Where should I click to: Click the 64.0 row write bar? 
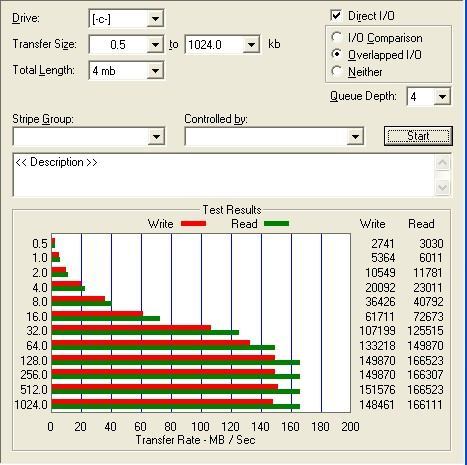click(x=151, y=343)
